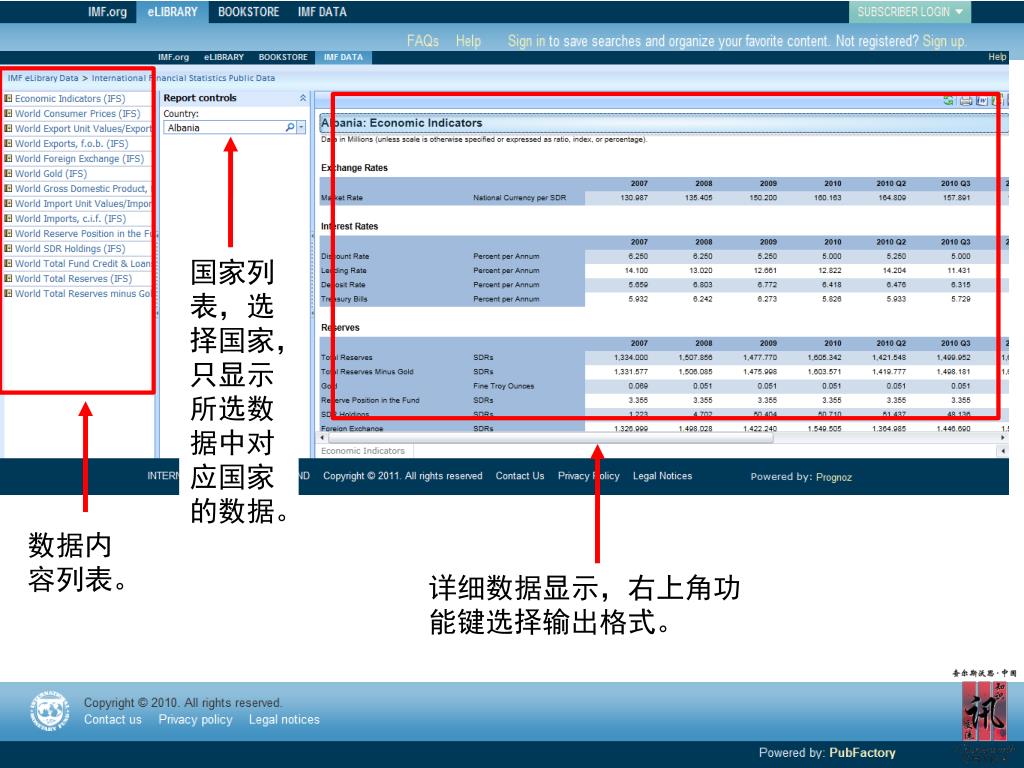This screenshot has width=1024, height=768.
Task: Click BOOKSTORE in the inner navigation bar
Action: pyautogui.click(x=283, y=57)
